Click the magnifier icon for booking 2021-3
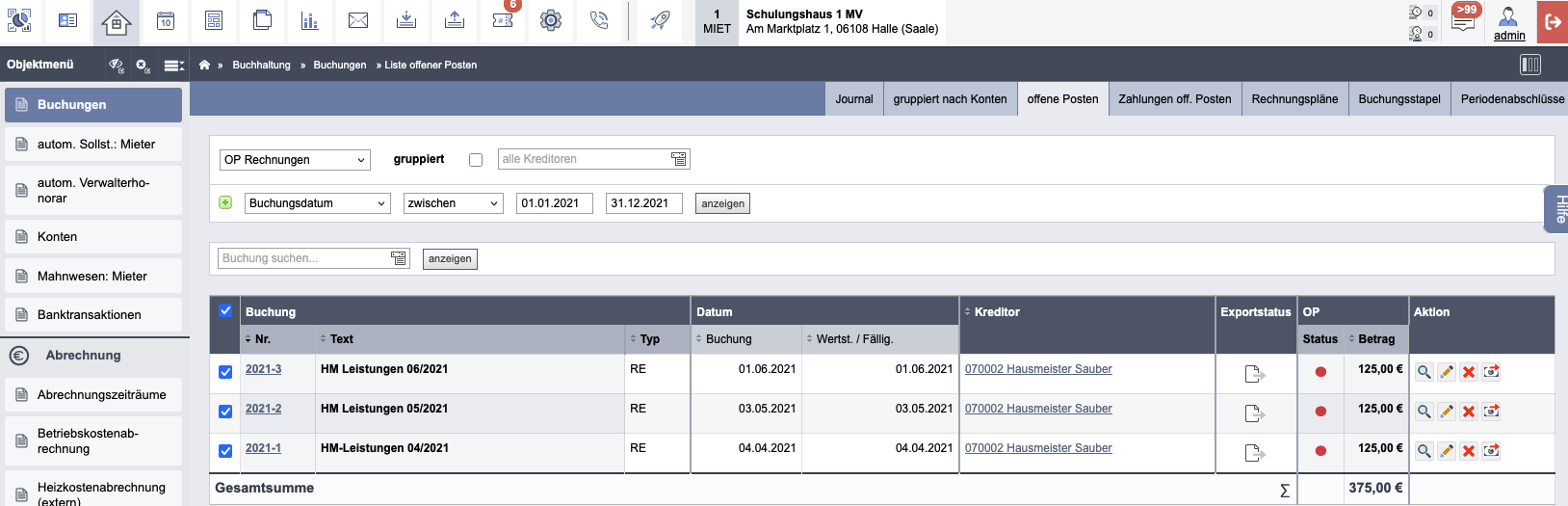The image size is (1568, 506). pyautogui.click(x=1424, y=372)
